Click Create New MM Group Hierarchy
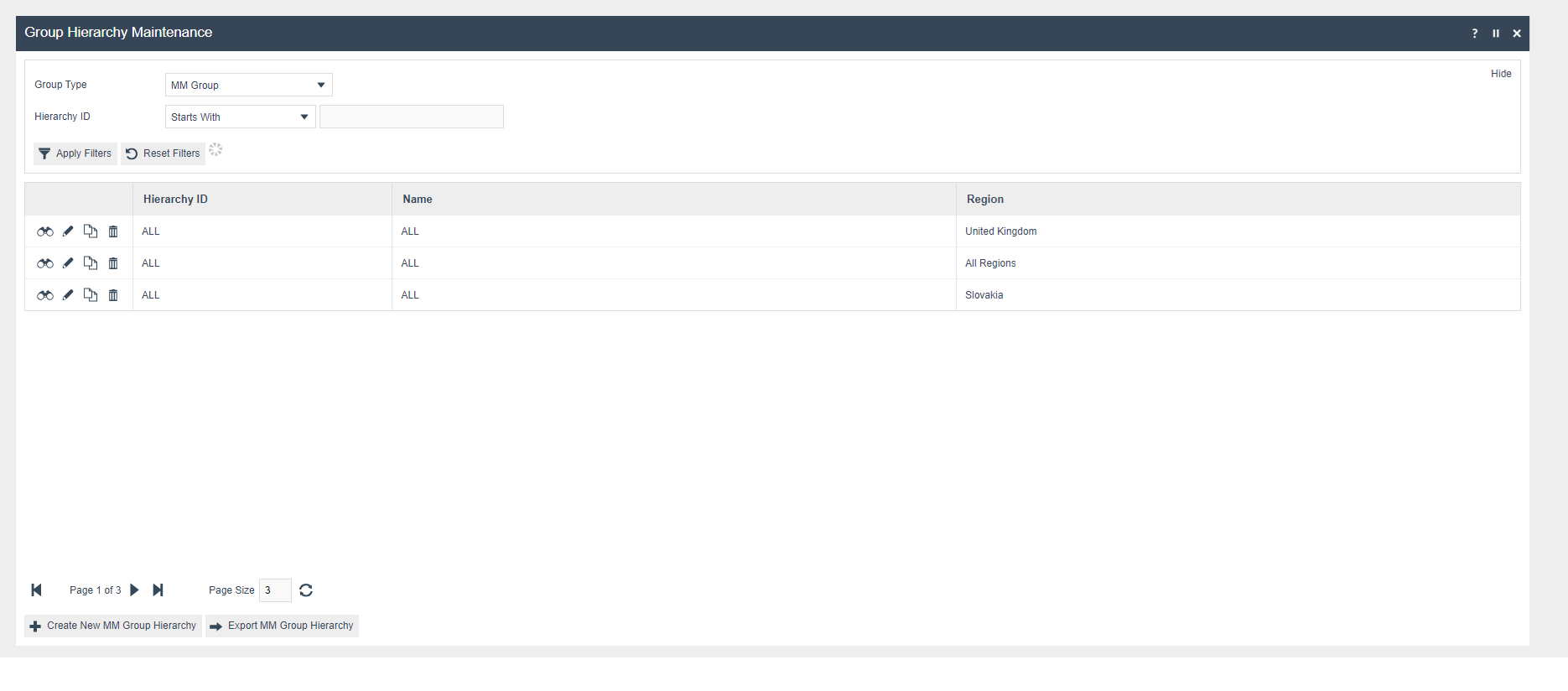 tap(113, 626)
